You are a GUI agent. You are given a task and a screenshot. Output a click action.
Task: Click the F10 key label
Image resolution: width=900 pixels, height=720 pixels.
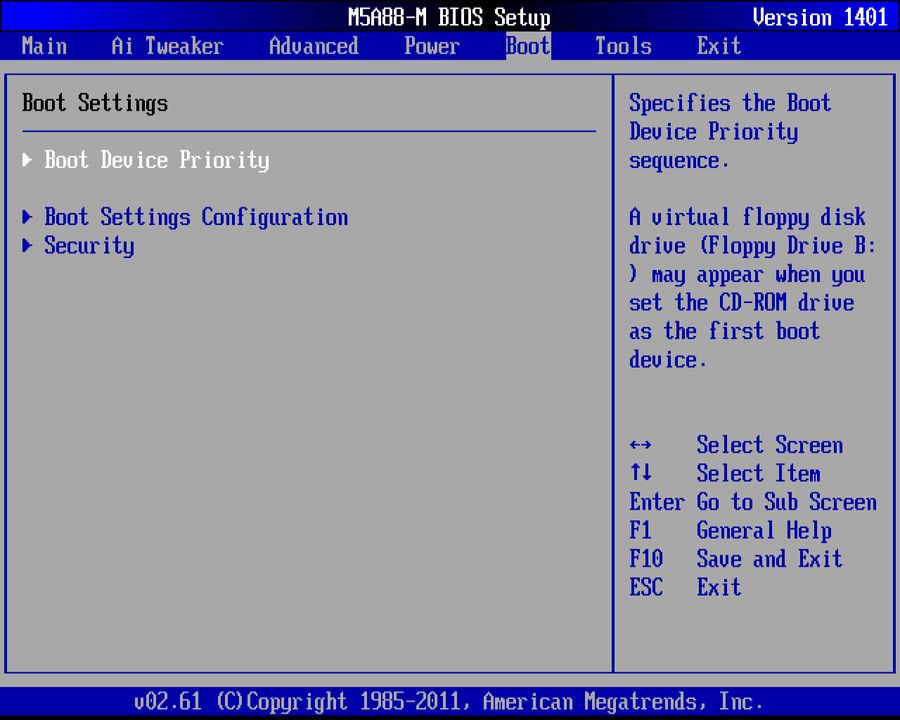(x=646, y=559)
